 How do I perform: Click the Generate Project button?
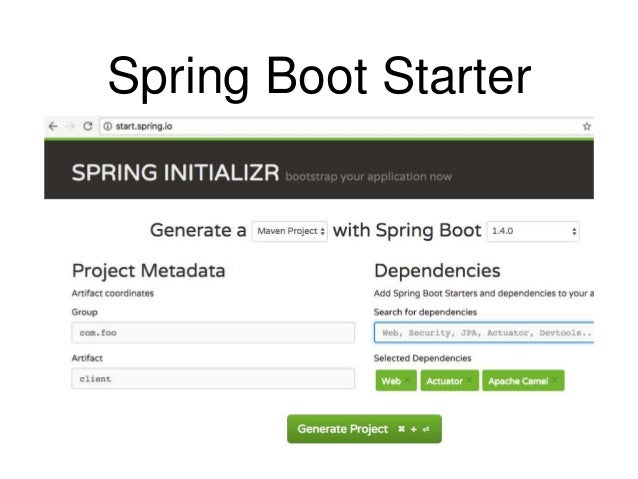364,429
